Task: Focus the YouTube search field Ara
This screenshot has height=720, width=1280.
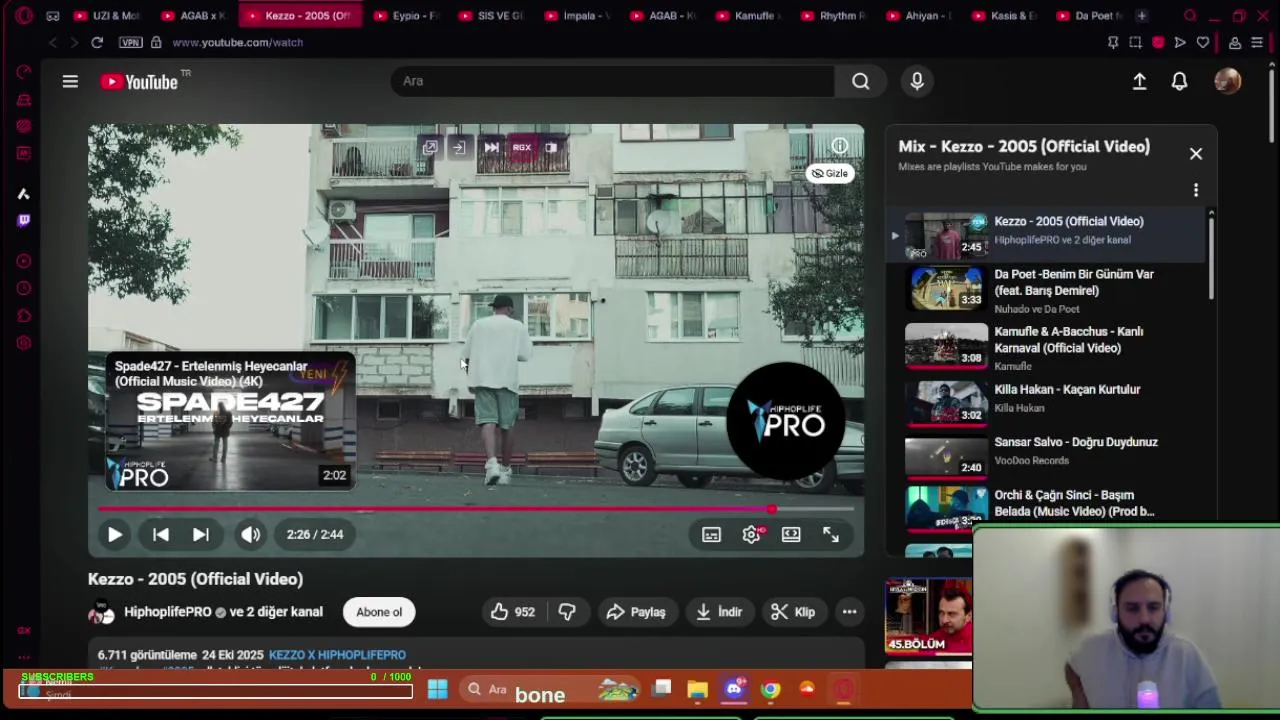Action: [x=612, y=81]
